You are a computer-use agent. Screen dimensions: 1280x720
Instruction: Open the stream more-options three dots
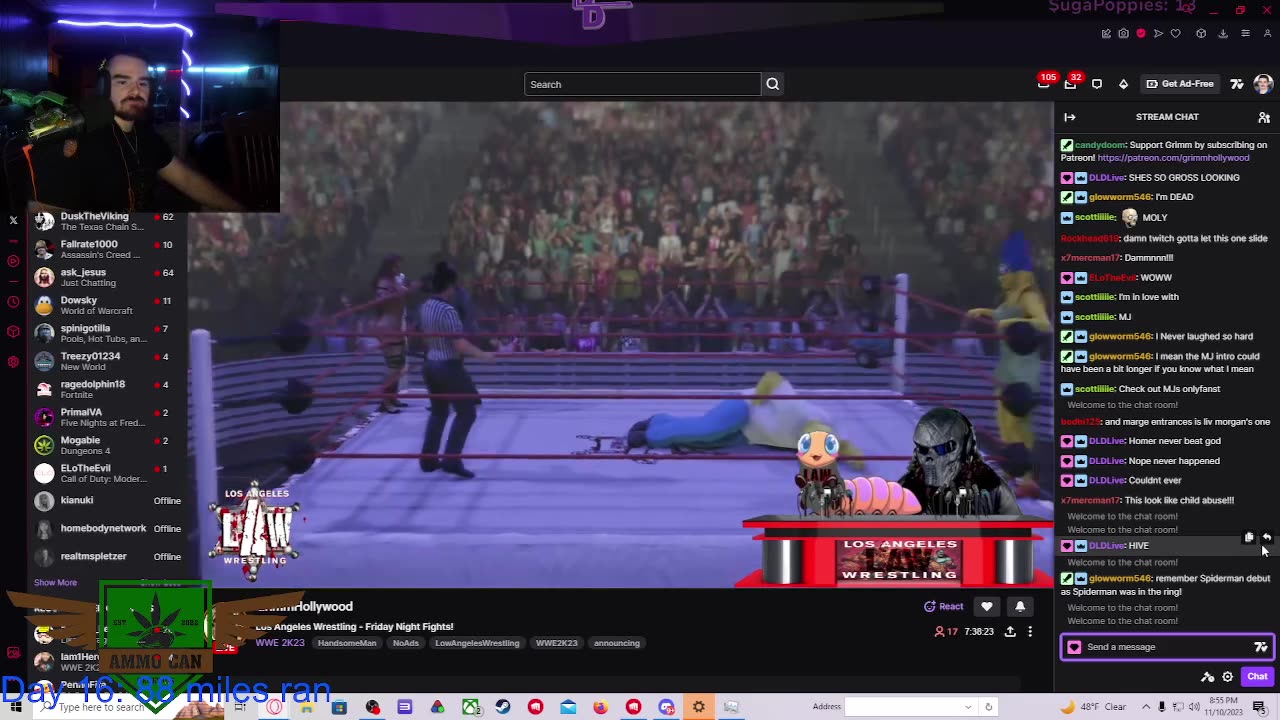click(1029, 631)
